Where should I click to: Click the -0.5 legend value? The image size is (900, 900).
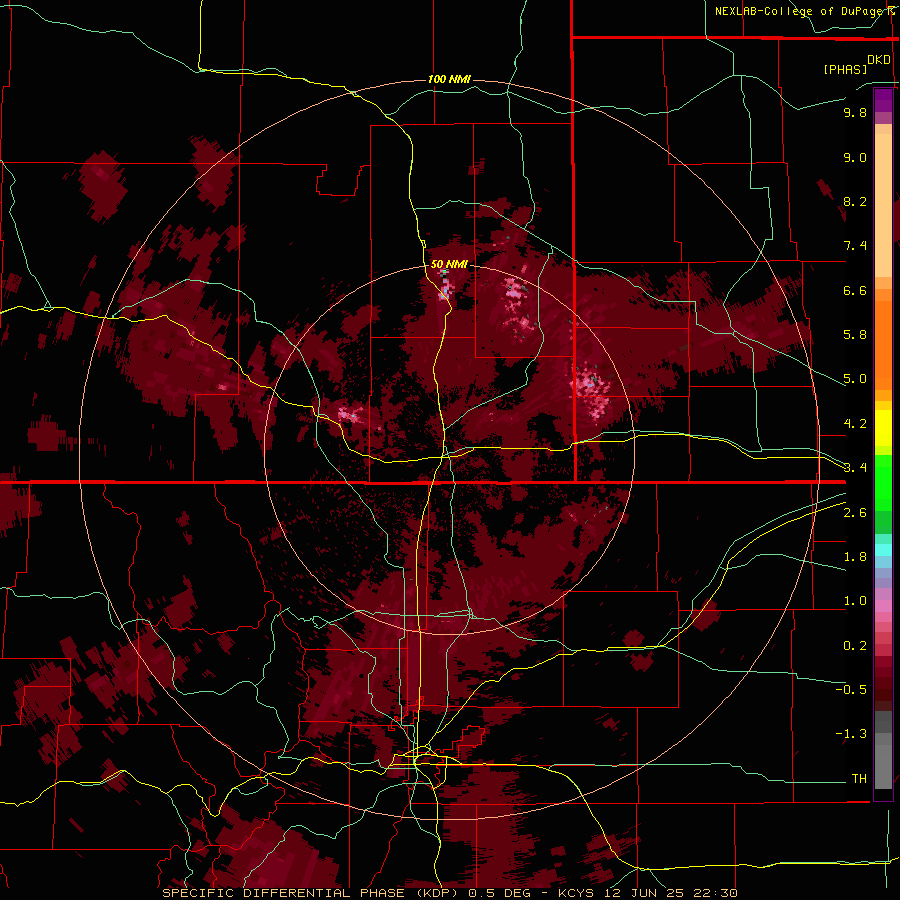pos(851,690)
